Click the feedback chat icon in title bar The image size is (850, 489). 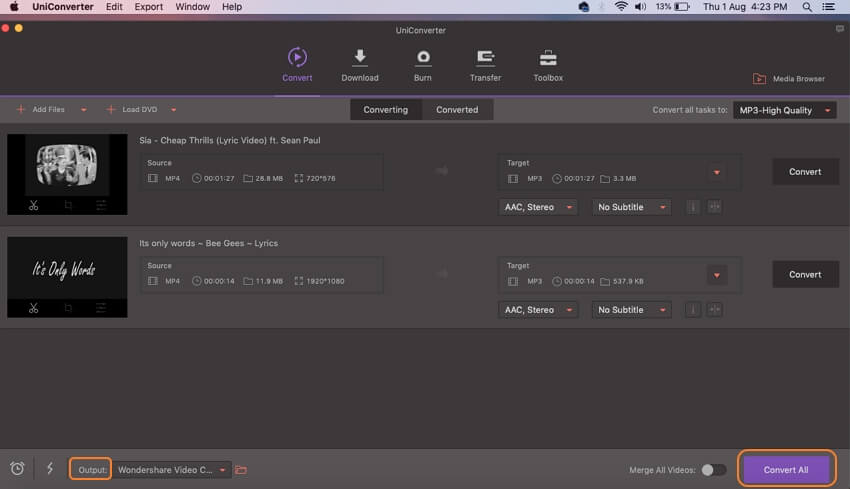(x=840, y=29)
